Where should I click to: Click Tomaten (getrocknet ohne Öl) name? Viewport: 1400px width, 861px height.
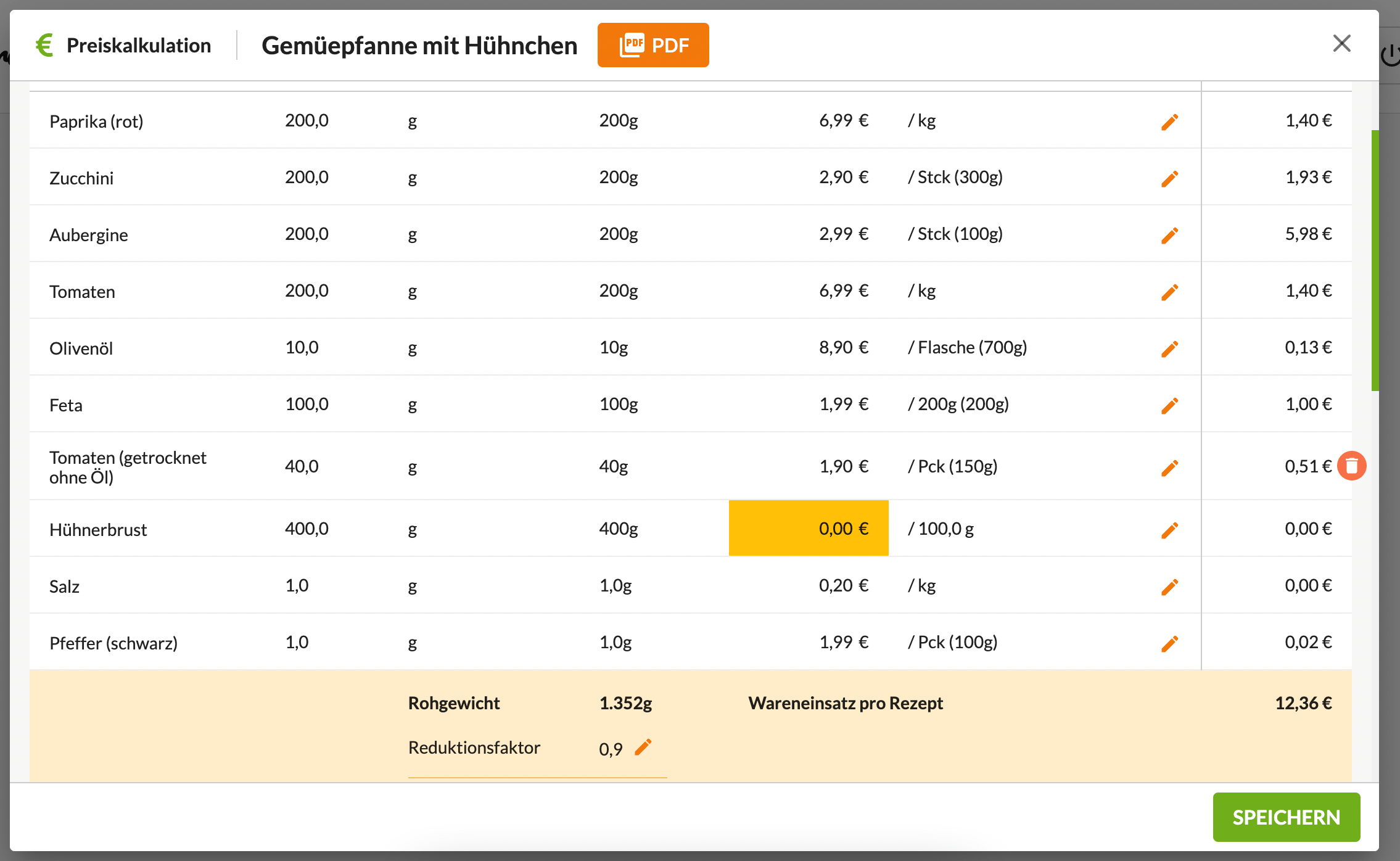click(128, 467)
